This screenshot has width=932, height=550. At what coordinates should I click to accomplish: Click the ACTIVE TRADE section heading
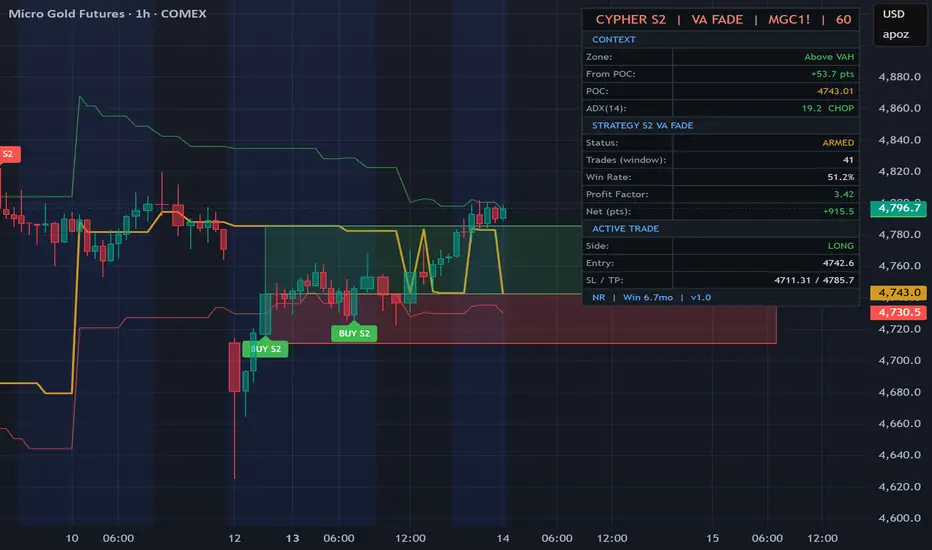tap(625, 229)
